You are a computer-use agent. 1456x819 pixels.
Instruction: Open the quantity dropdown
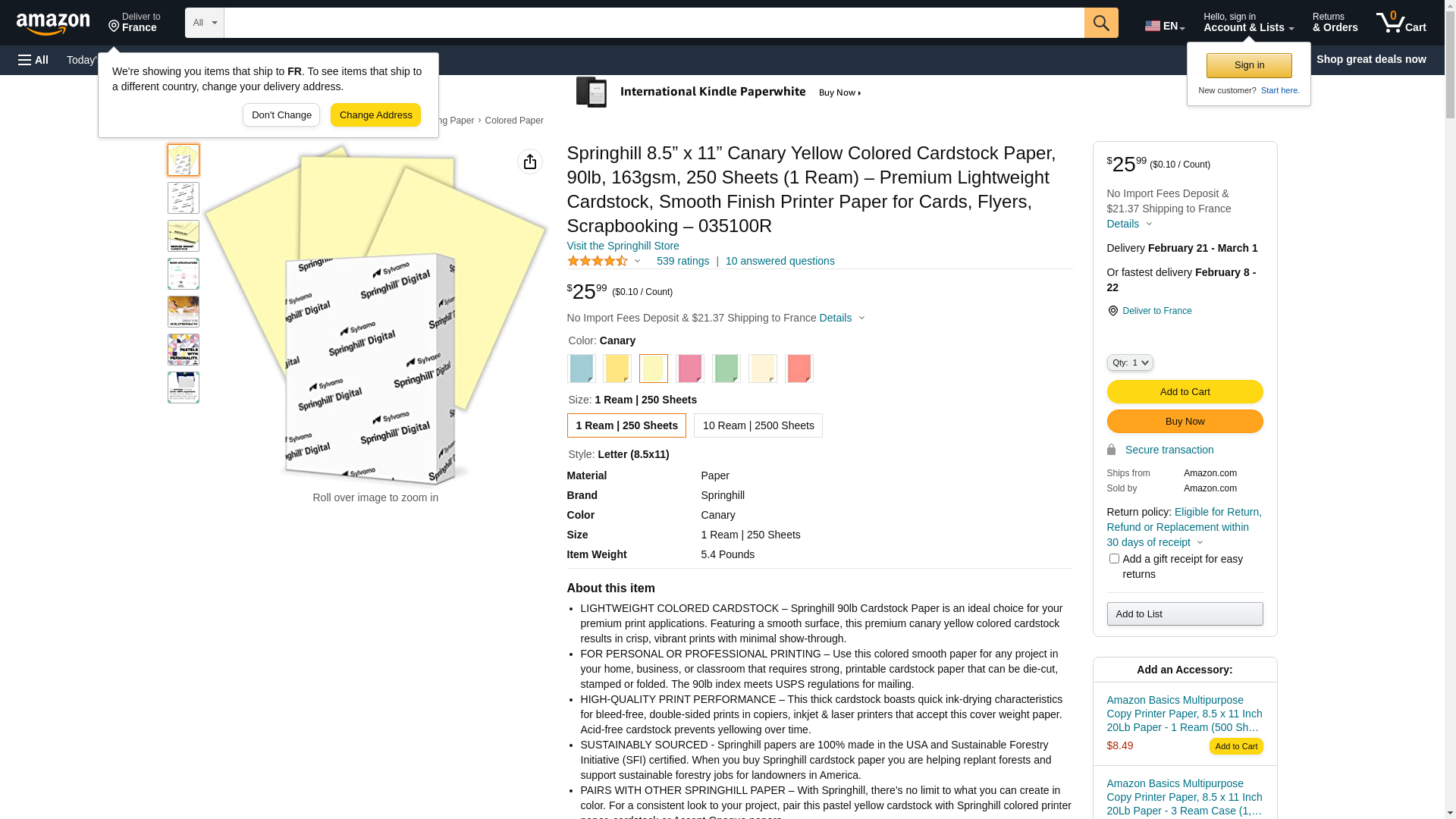pyautogui.click(x=1130, y=362)
